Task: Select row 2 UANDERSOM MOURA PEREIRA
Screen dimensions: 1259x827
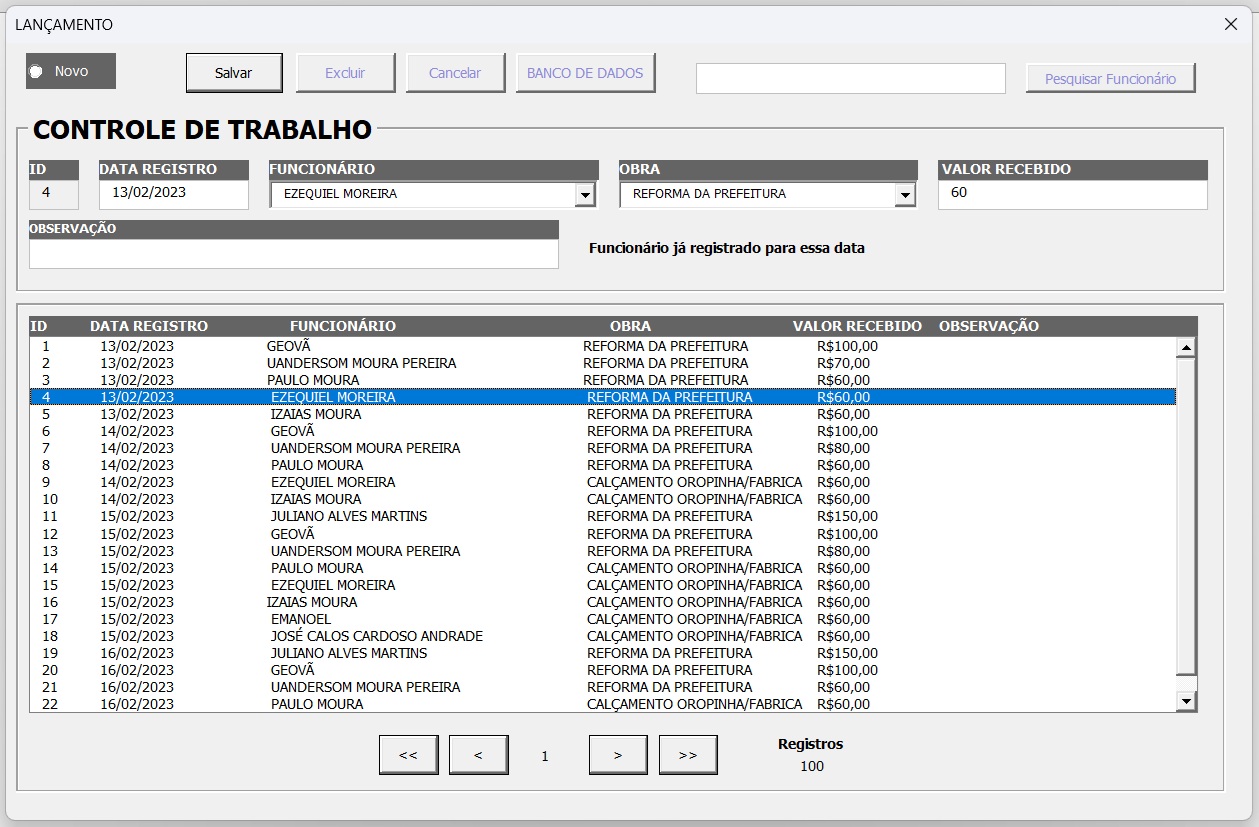Action: tap(603, 363)
